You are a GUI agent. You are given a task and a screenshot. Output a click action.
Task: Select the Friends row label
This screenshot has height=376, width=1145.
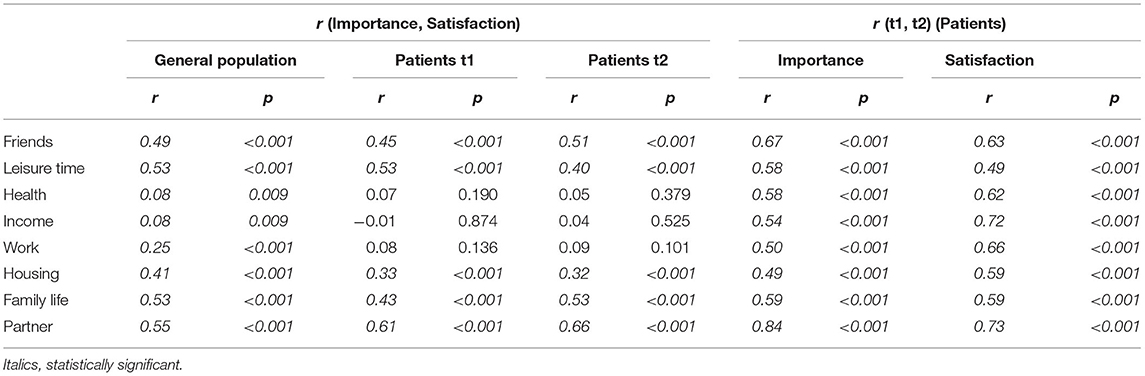tap(23, 143)
